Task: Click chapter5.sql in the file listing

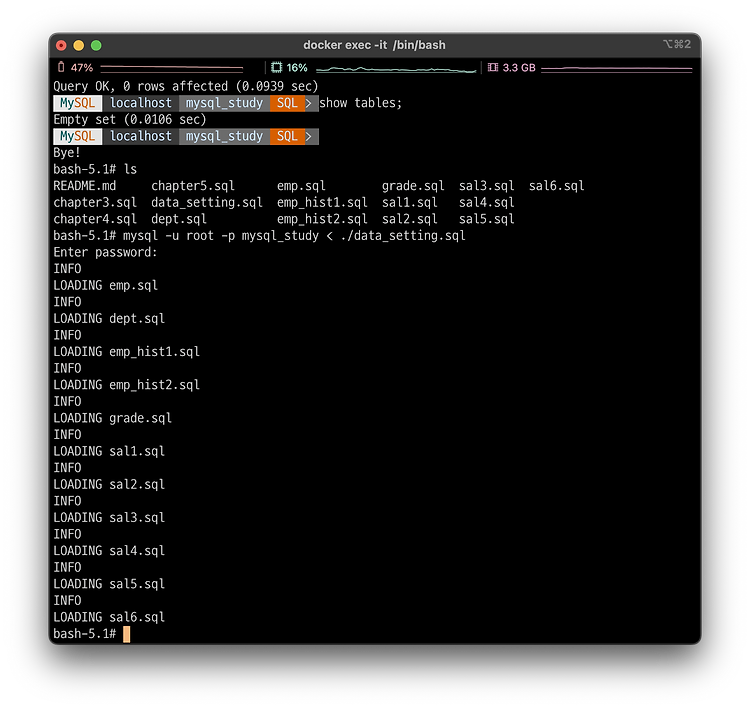Action: point(193,186)
